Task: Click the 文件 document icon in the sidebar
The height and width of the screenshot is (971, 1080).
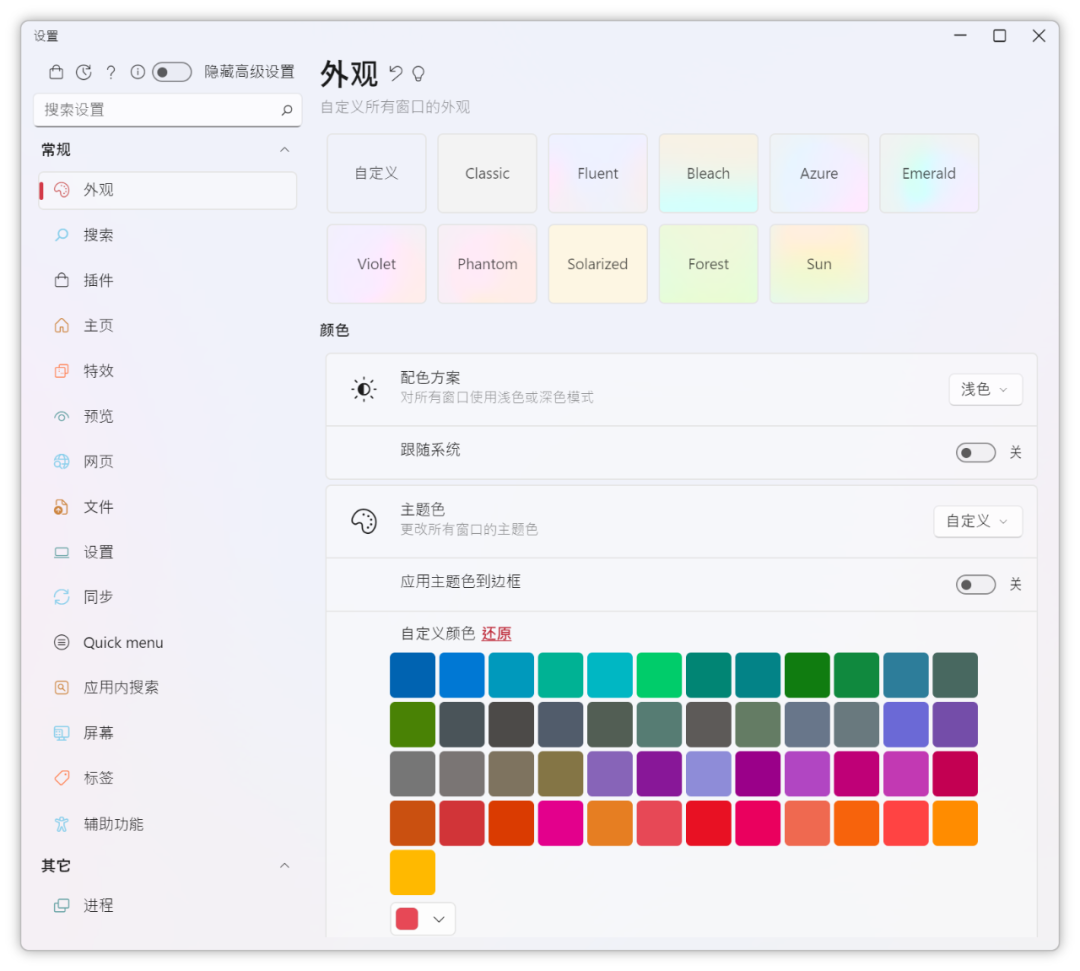Action: pyautogui.click(x=61, y=507)
